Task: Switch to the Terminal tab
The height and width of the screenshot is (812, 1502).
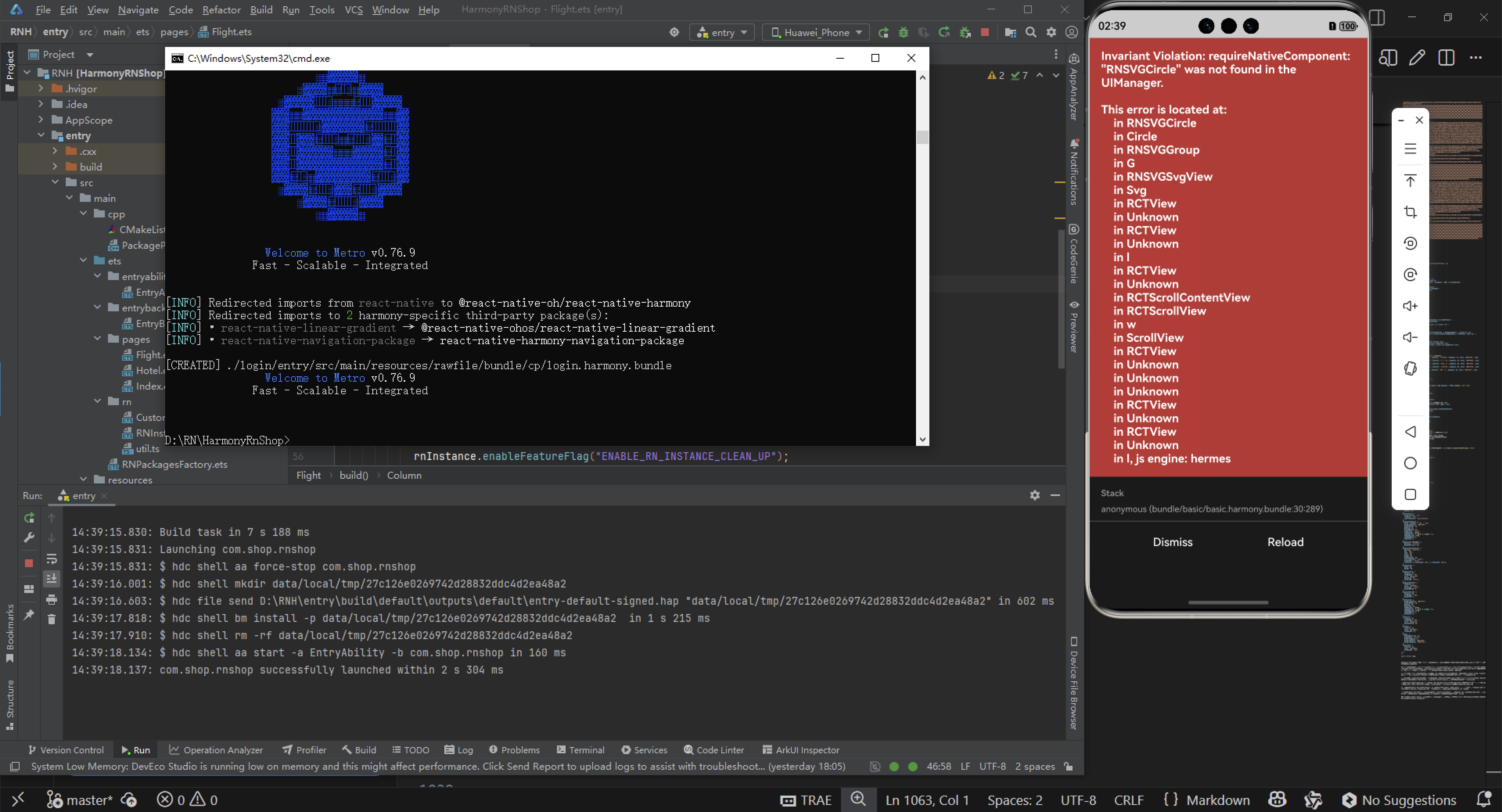Action: coord(580,750)
